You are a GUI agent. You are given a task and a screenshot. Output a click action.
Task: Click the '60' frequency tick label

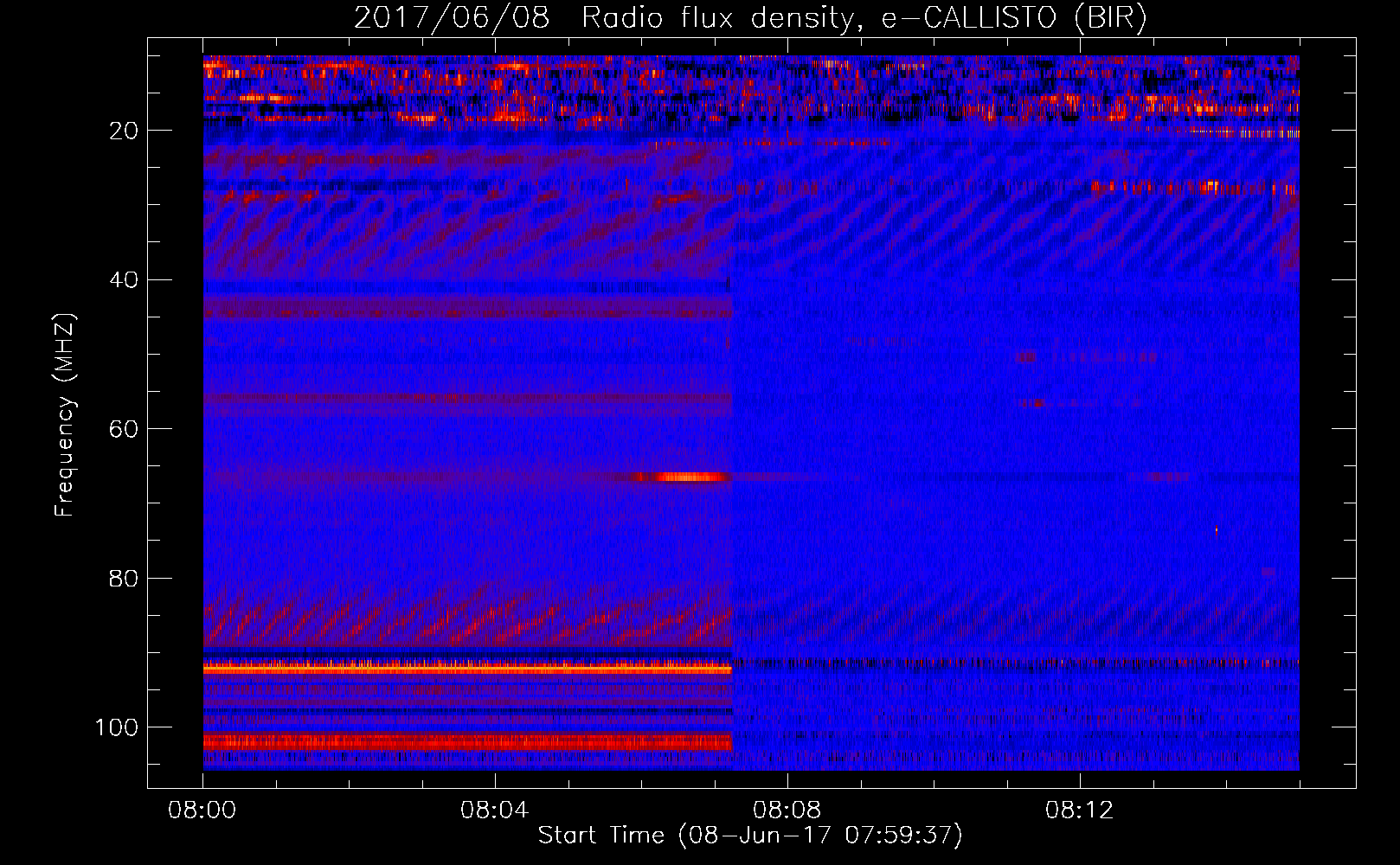[125, 429]
